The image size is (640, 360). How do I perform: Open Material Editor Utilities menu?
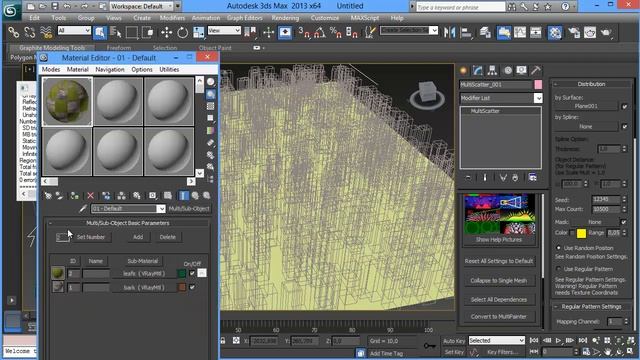169,69
